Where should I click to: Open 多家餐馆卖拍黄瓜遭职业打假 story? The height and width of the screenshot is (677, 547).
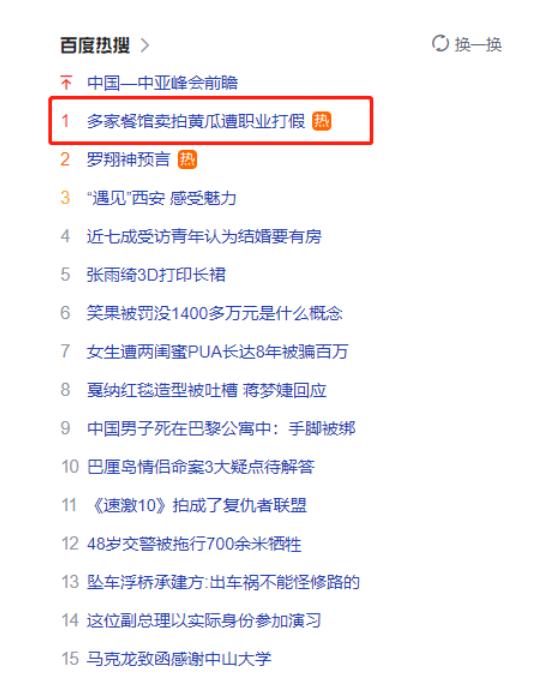[x=196, y=121]
